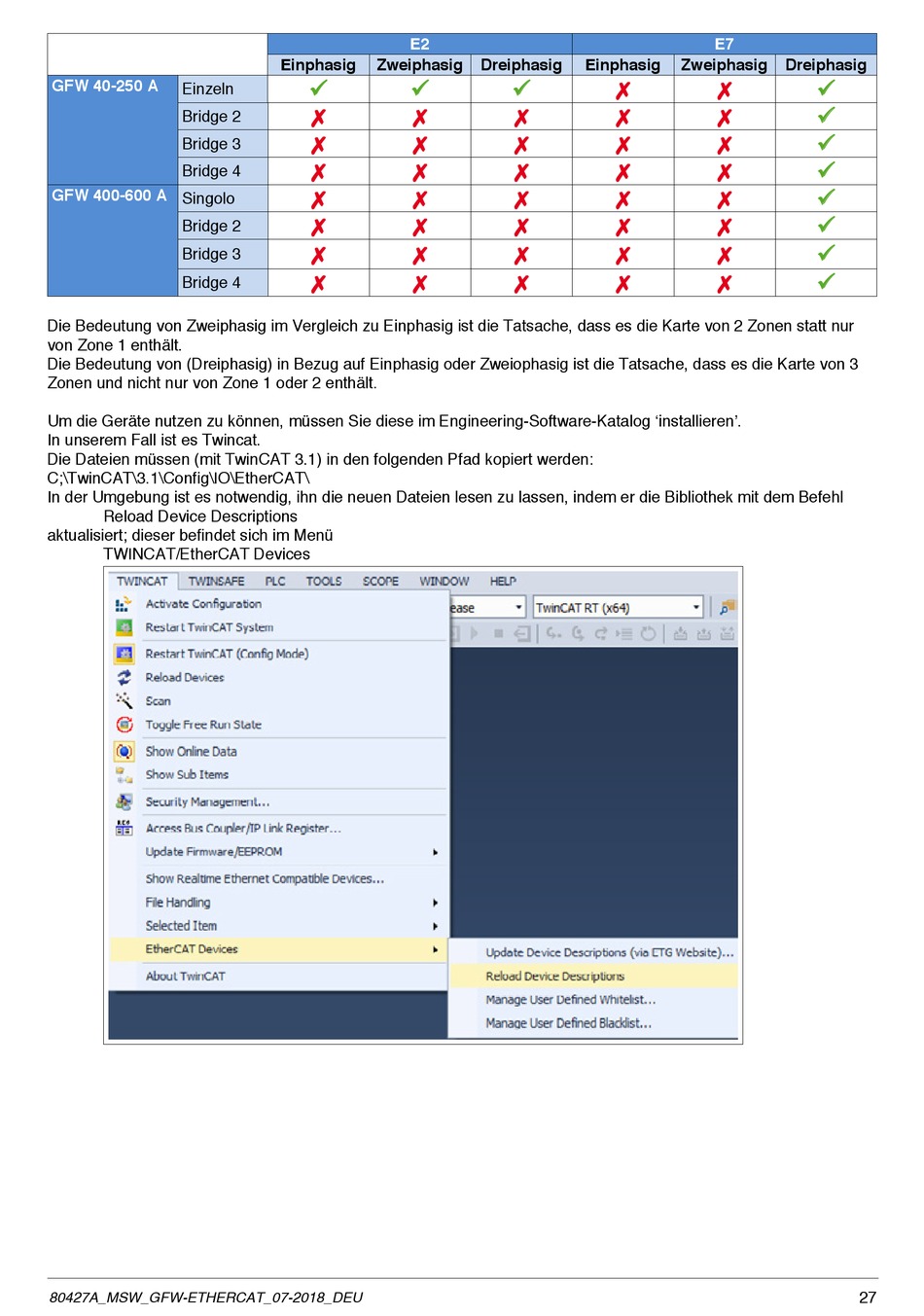Click the path 'C;\TwinCAT\3.1\Config\IO\EtherCAT\'
The height and width of the screenshot is (1316, 924).
[x=179, y=478]
